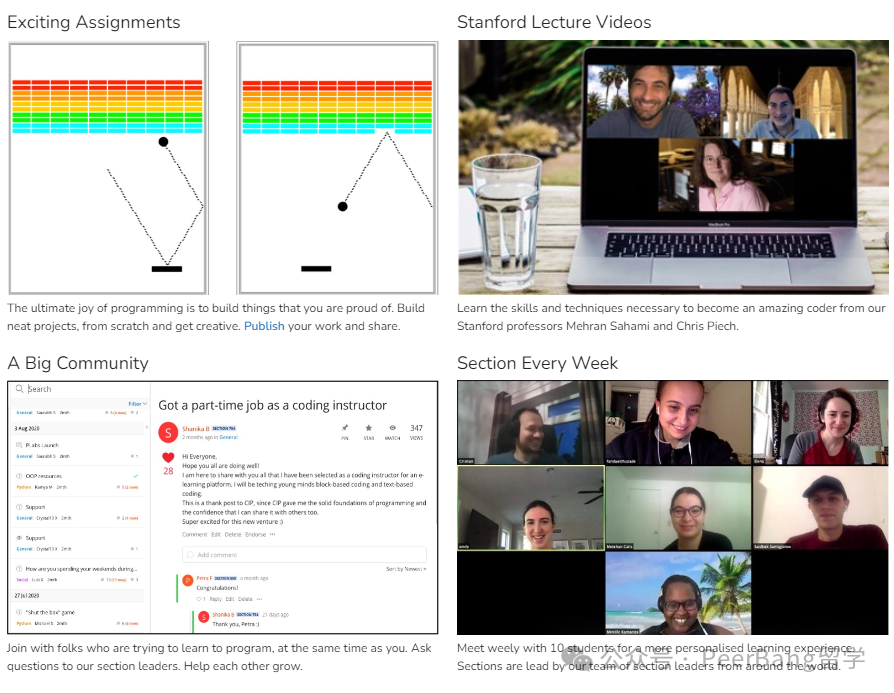Like Petra's Congratulations comment heart
Viewport: 894px width, 694px height.
point(200,599)
